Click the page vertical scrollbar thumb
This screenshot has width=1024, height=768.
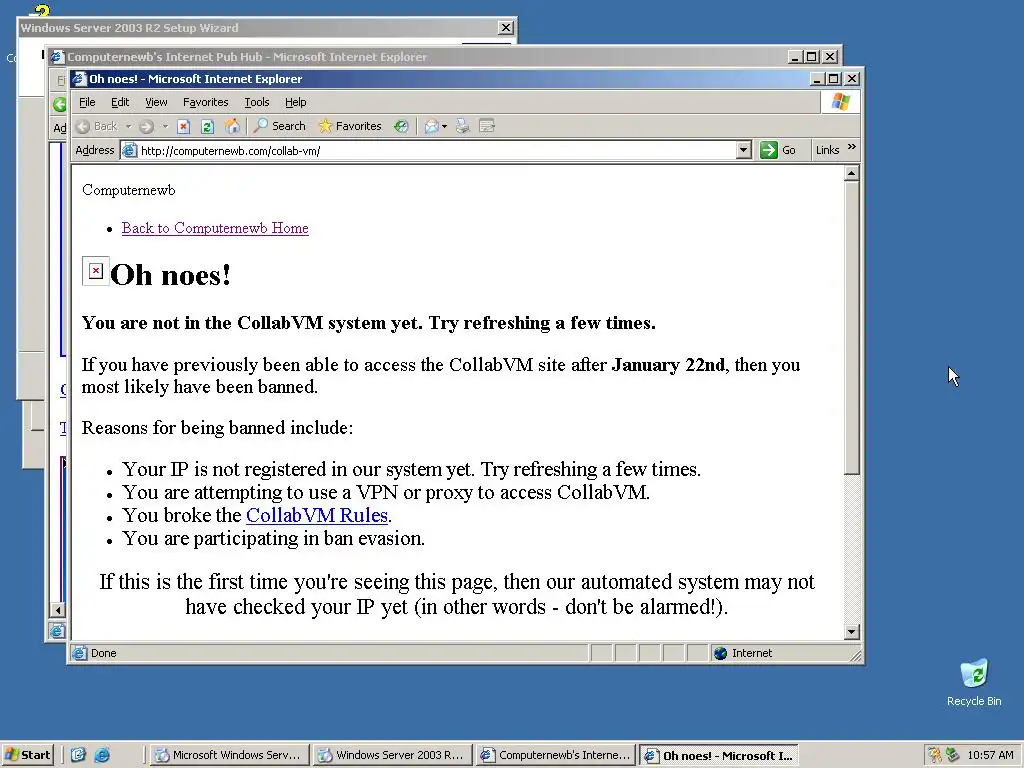[851, 328]
